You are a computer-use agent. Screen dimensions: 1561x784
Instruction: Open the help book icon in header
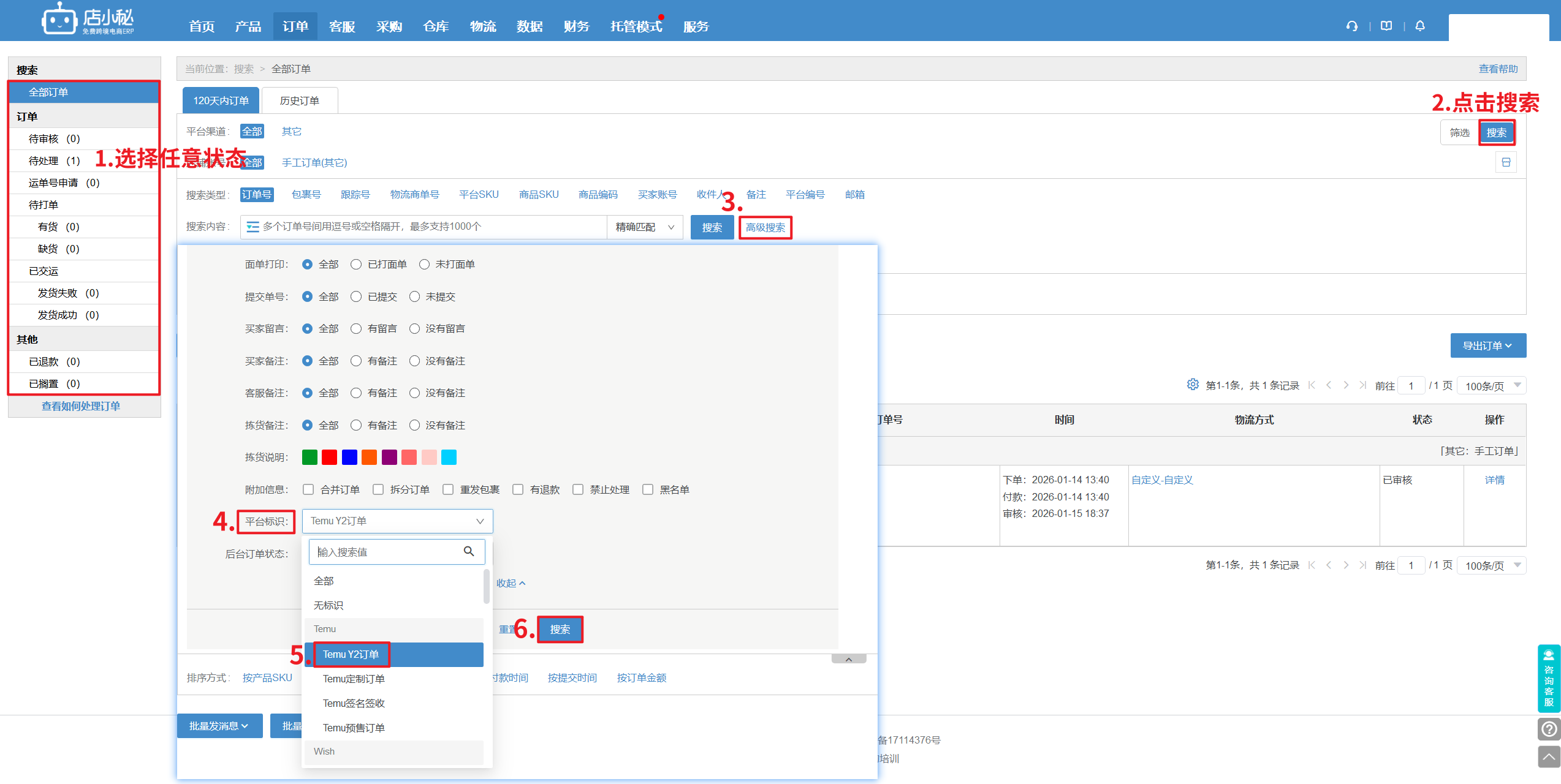pyautogui.click(x=1386, y=26)
